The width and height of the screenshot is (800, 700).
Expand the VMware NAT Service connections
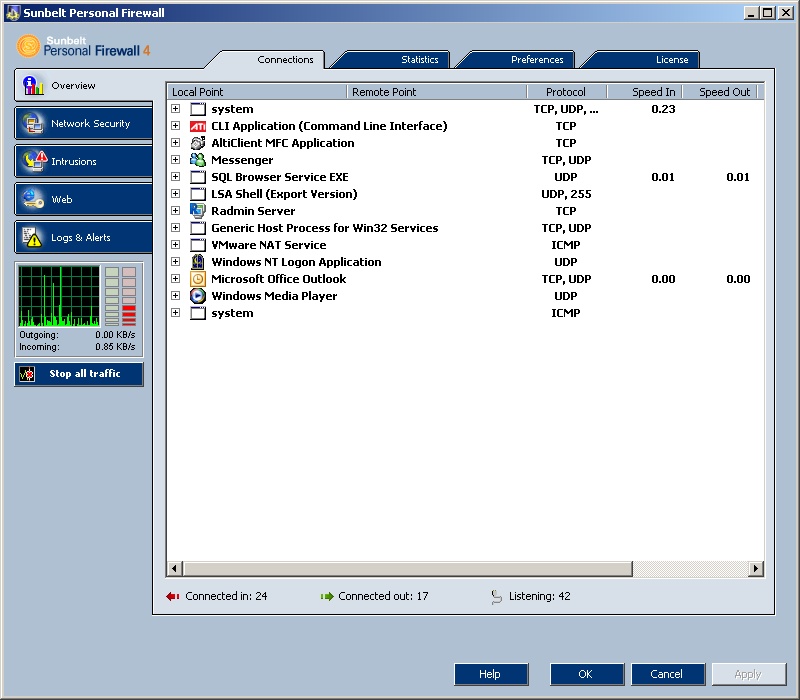[176, 245]
